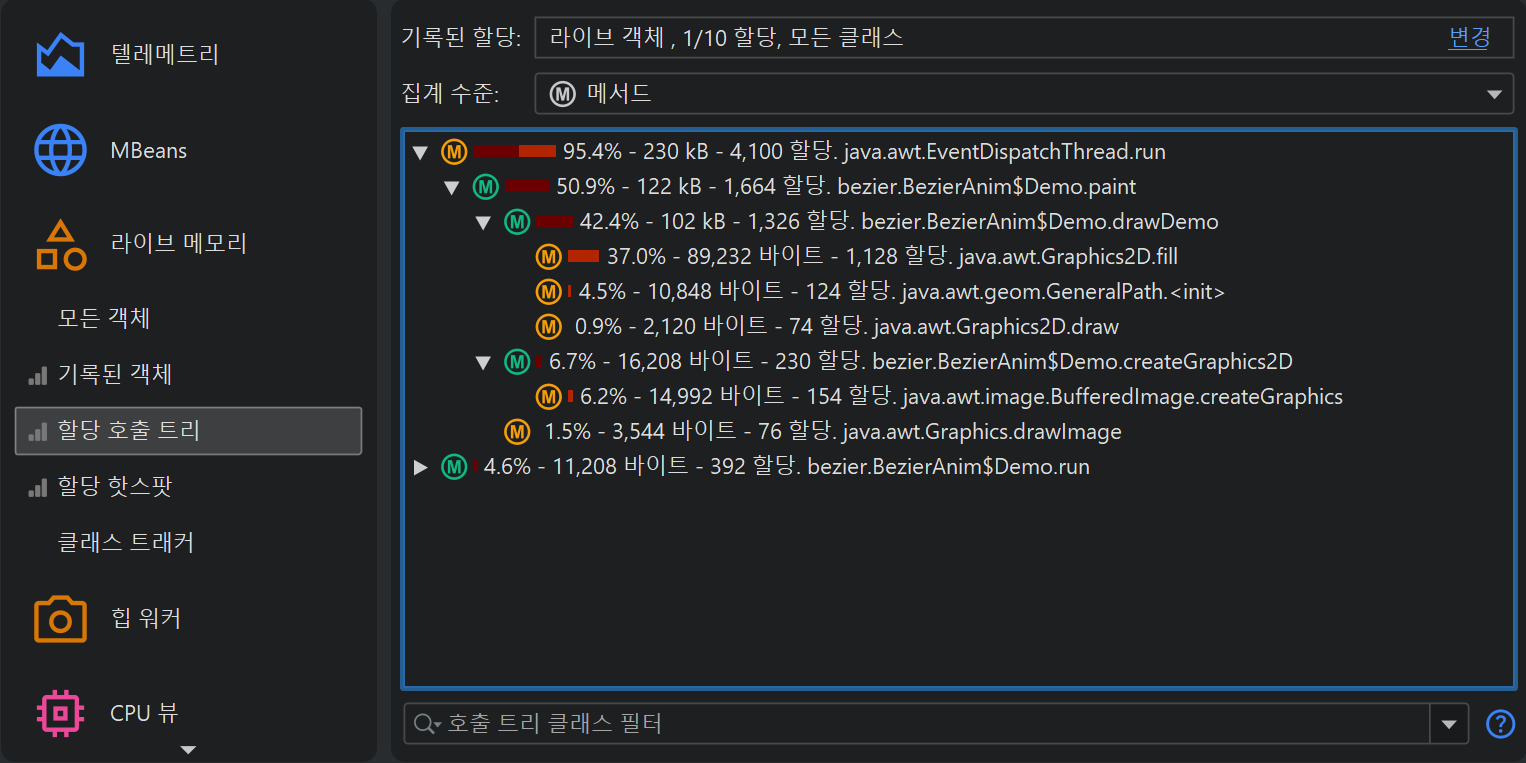
Task: Click the blue help question mark icon
Action: 1500,724
